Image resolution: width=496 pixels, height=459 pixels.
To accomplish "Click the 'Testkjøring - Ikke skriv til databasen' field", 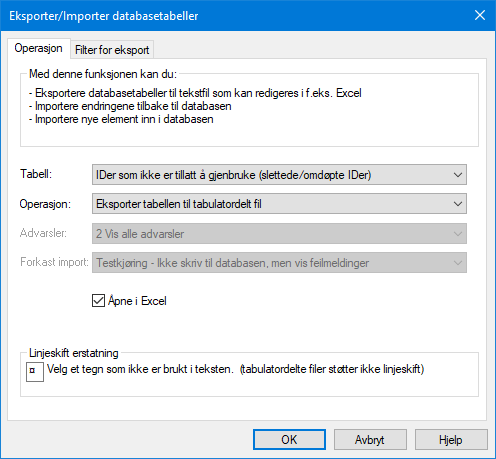I will (279, 263).
